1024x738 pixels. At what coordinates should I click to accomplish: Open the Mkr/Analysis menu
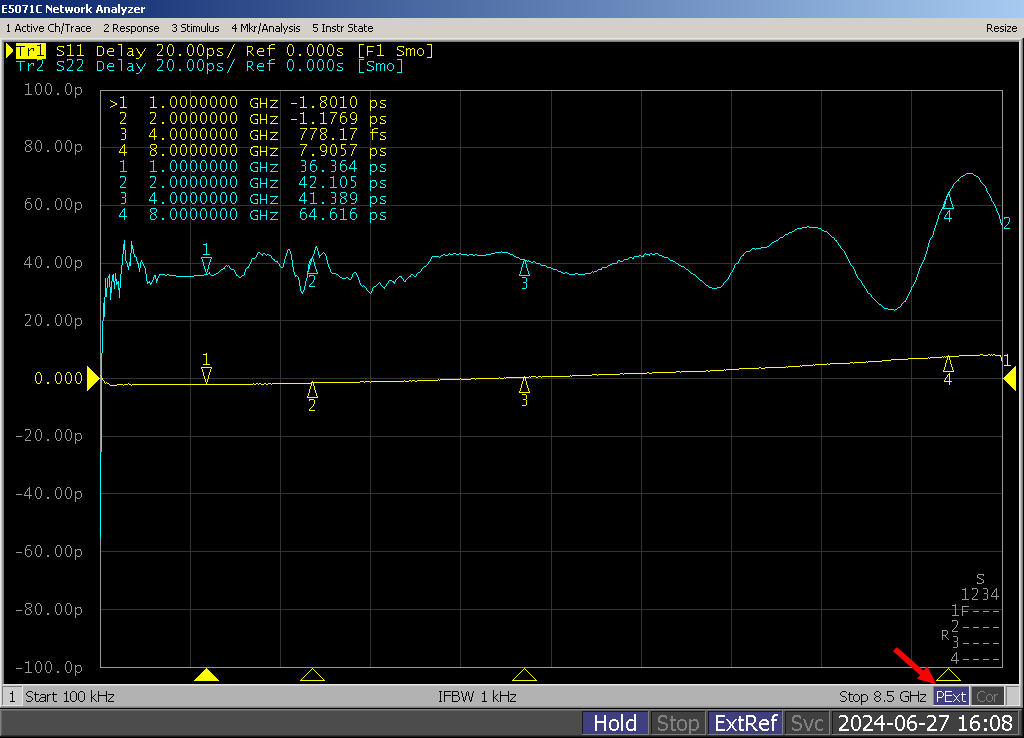click(x=265, y=28)
